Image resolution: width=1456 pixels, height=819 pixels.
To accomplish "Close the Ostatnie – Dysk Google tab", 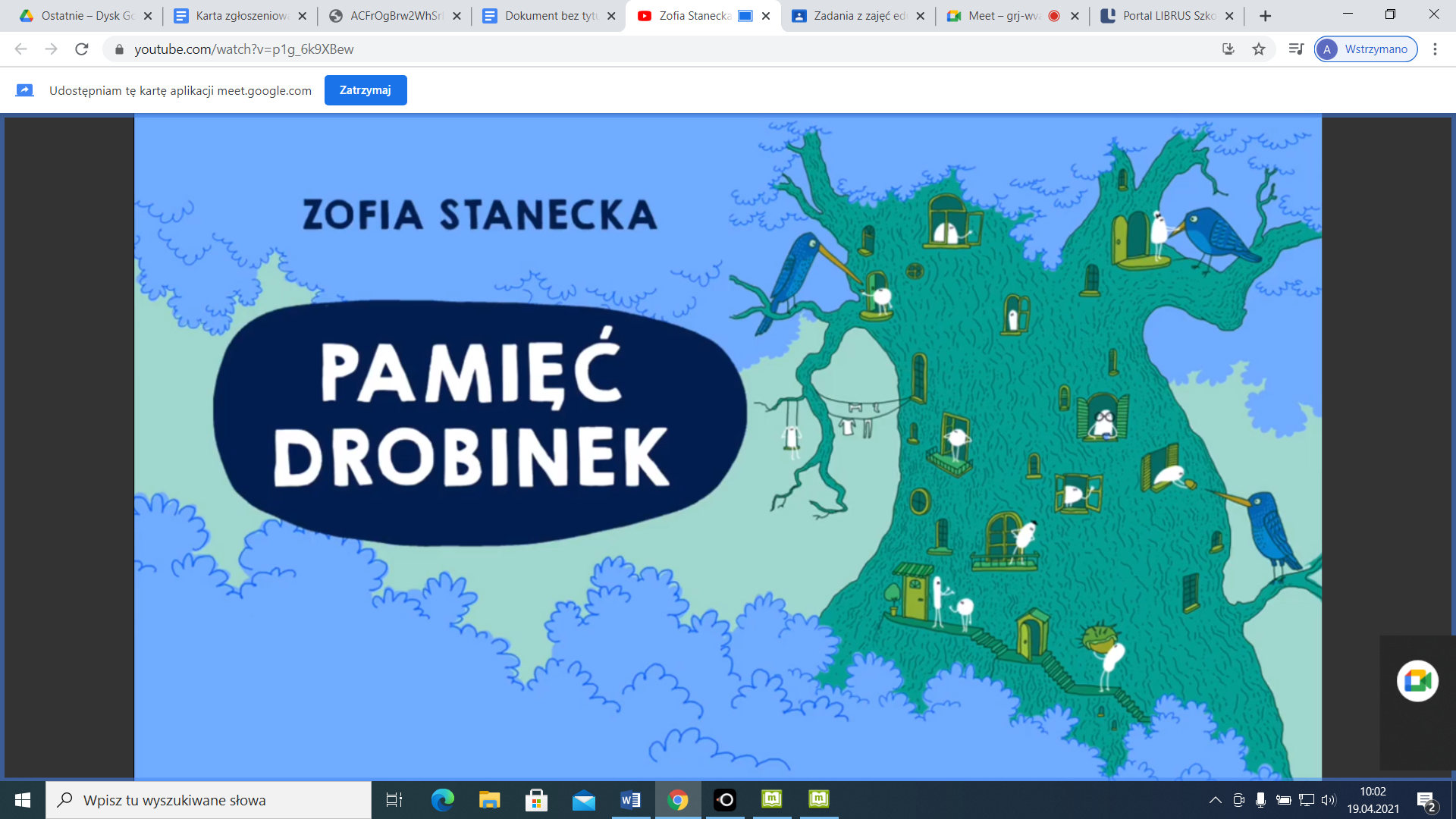I will click(148, 16).
